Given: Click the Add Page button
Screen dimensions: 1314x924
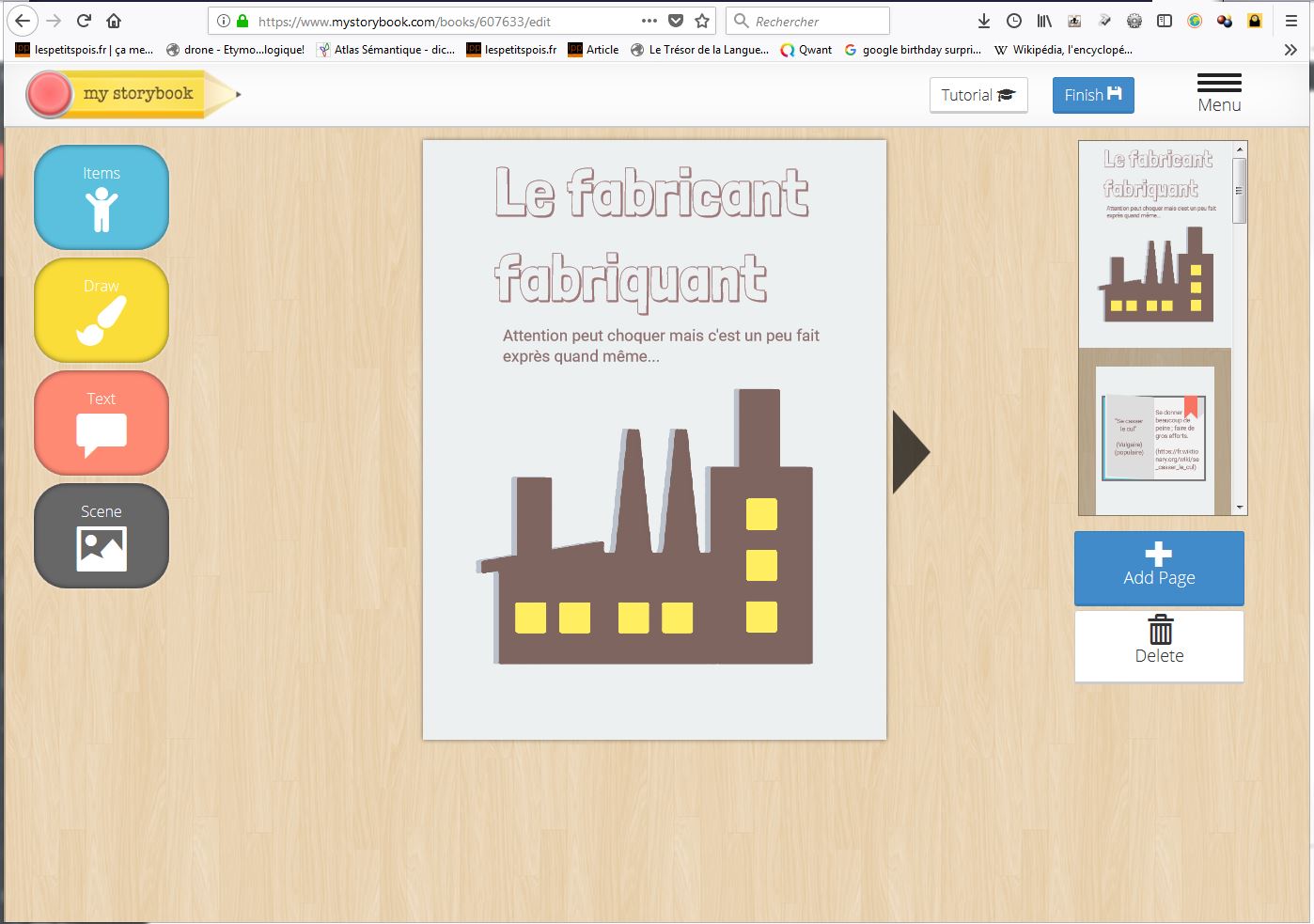Looking at the screenshot, I should (1159, 568).
